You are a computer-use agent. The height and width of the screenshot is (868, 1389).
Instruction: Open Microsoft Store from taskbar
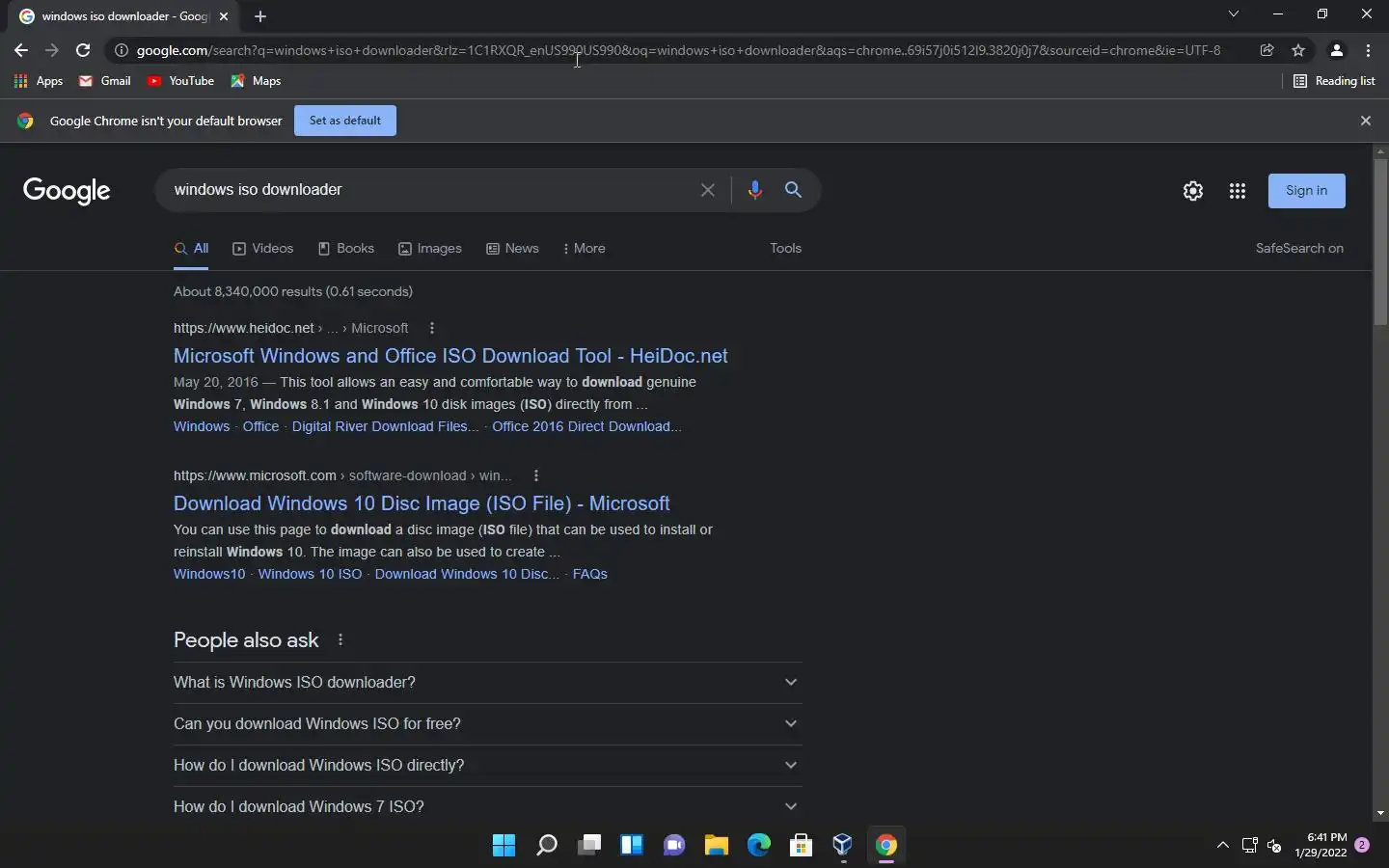(801, 846)
